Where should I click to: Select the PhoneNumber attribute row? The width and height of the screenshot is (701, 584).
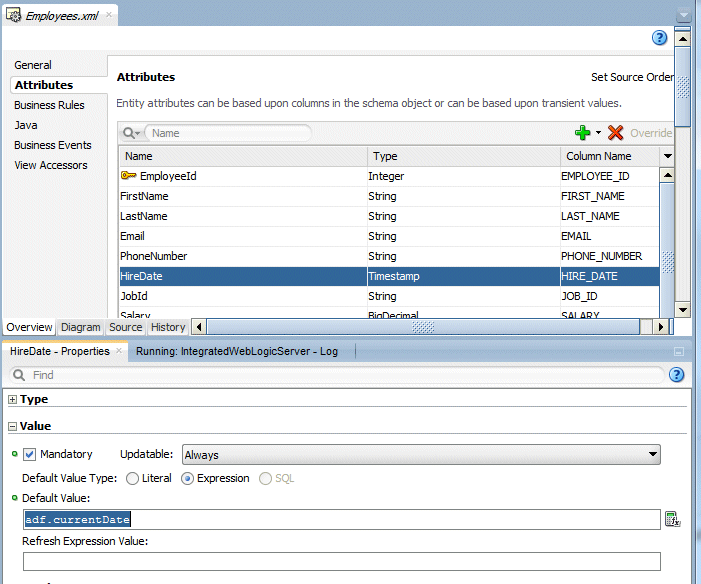tap(389, 256)
